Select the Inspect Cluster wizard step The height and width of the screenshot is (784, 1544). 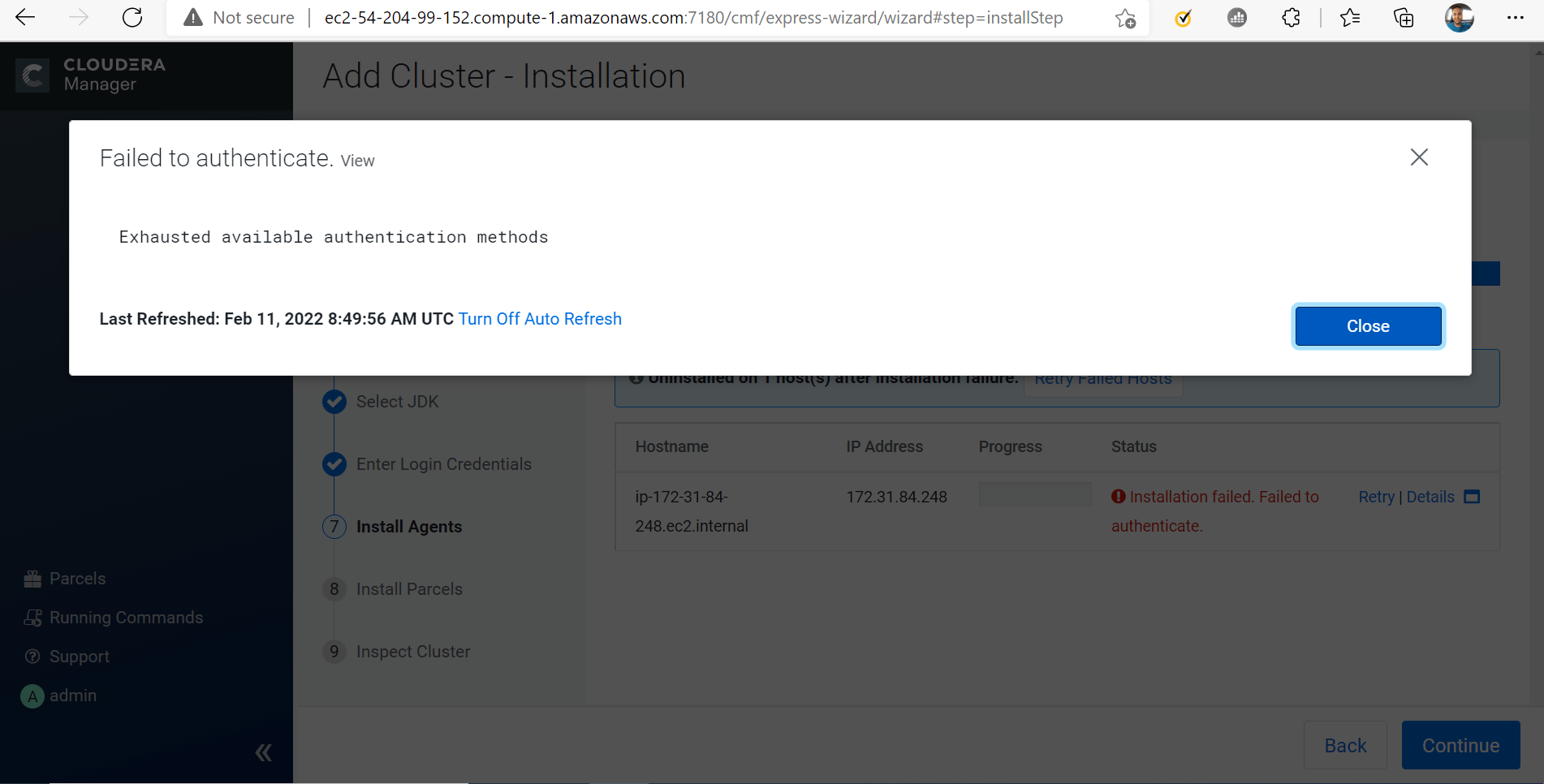pos(413,651)
